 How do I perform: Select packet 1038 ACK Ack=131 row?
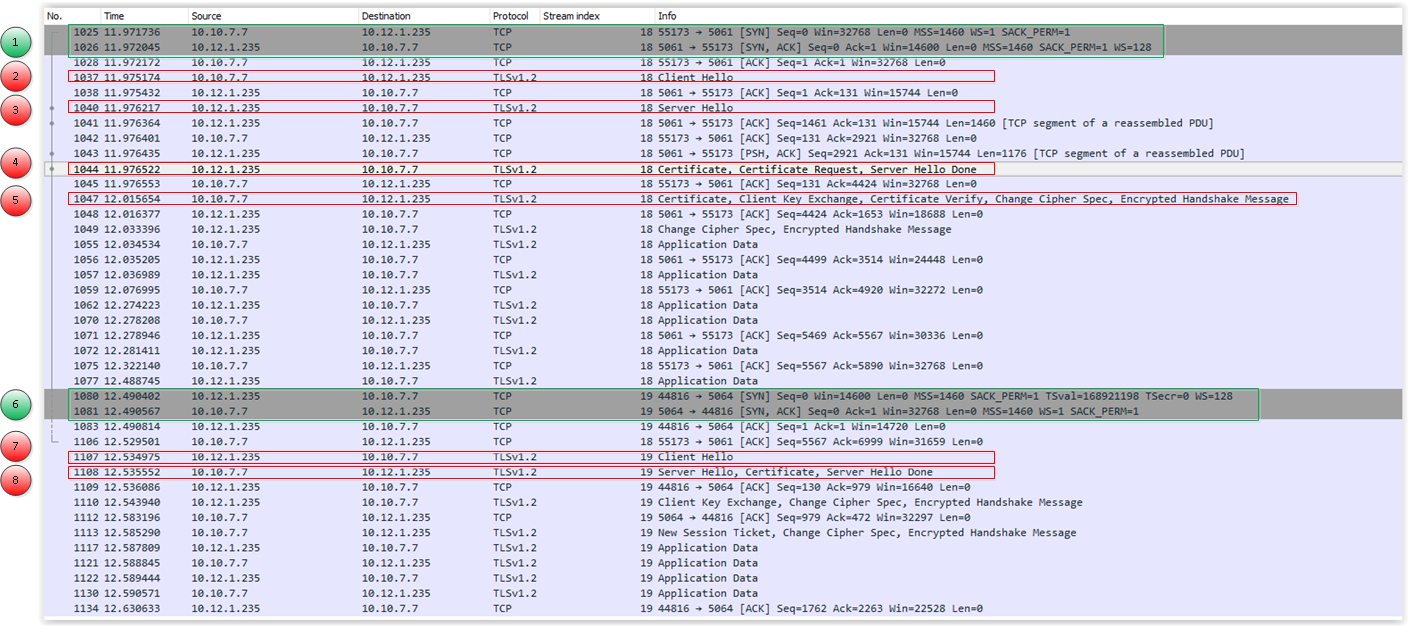click(x=722, y=92)
